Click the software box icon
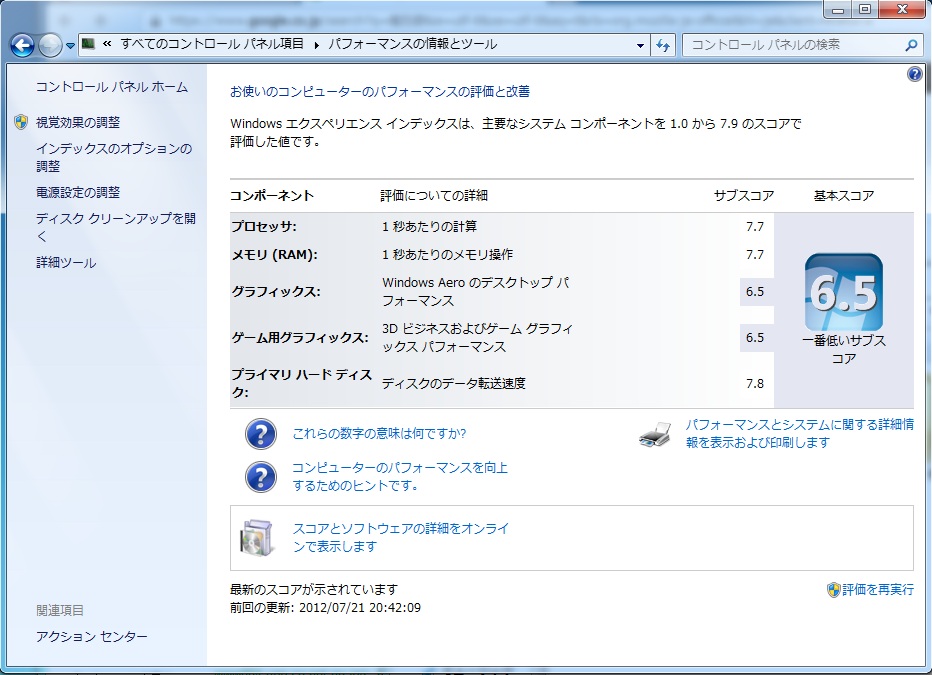 [x=257, y=538]
